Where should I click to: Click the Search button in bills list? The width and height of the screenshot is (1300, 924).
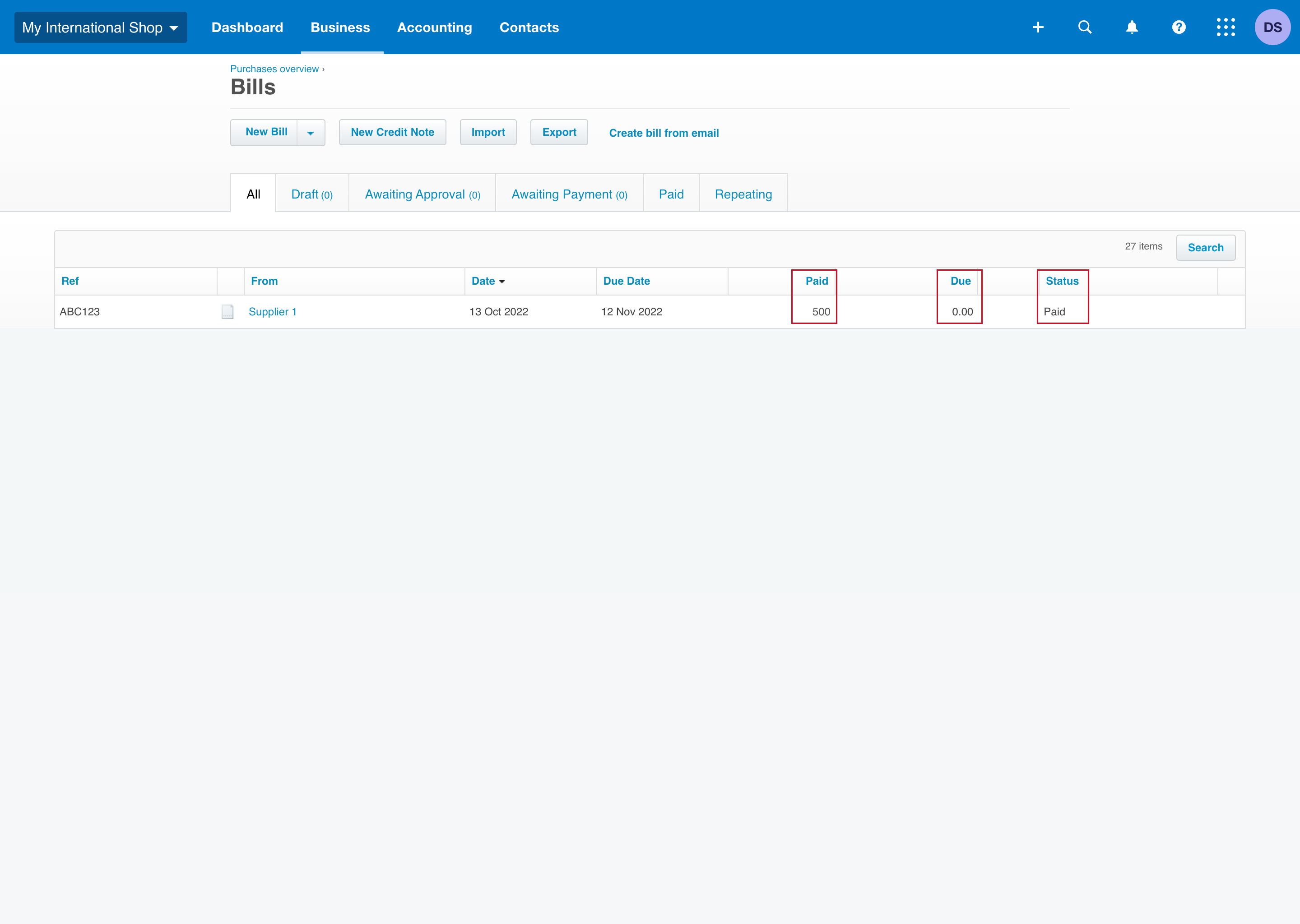[1205, 247]
